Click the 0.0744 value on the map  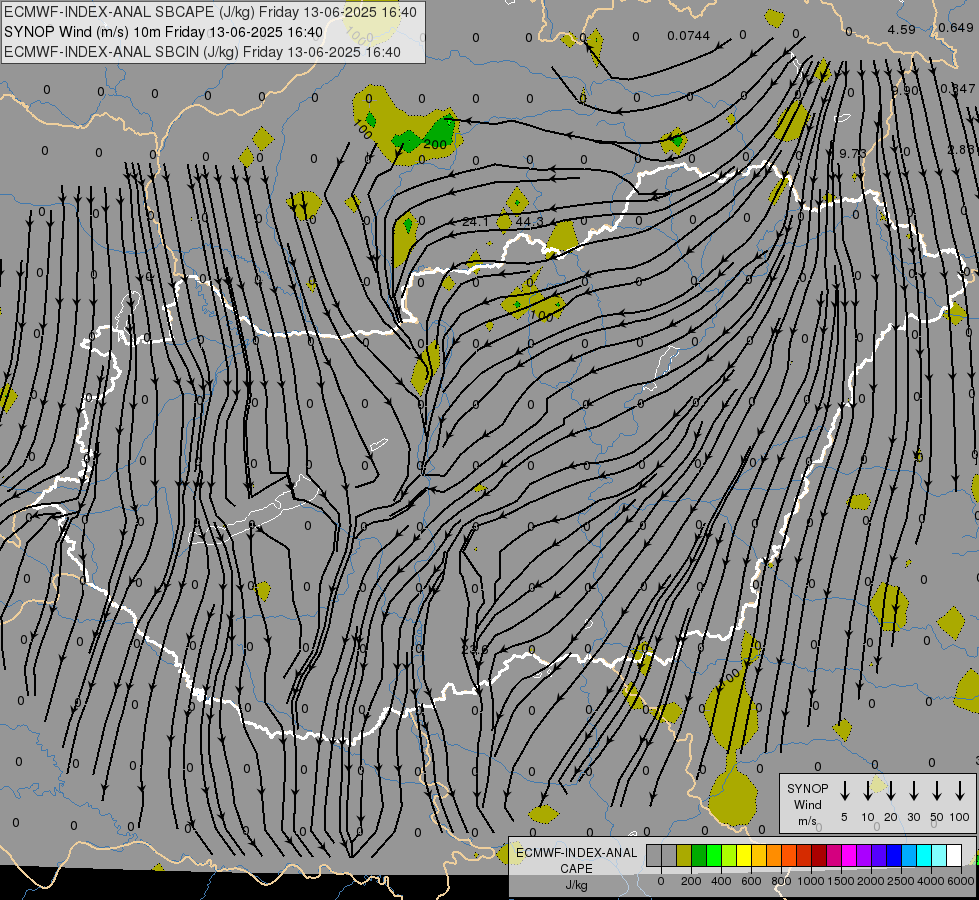688,36
